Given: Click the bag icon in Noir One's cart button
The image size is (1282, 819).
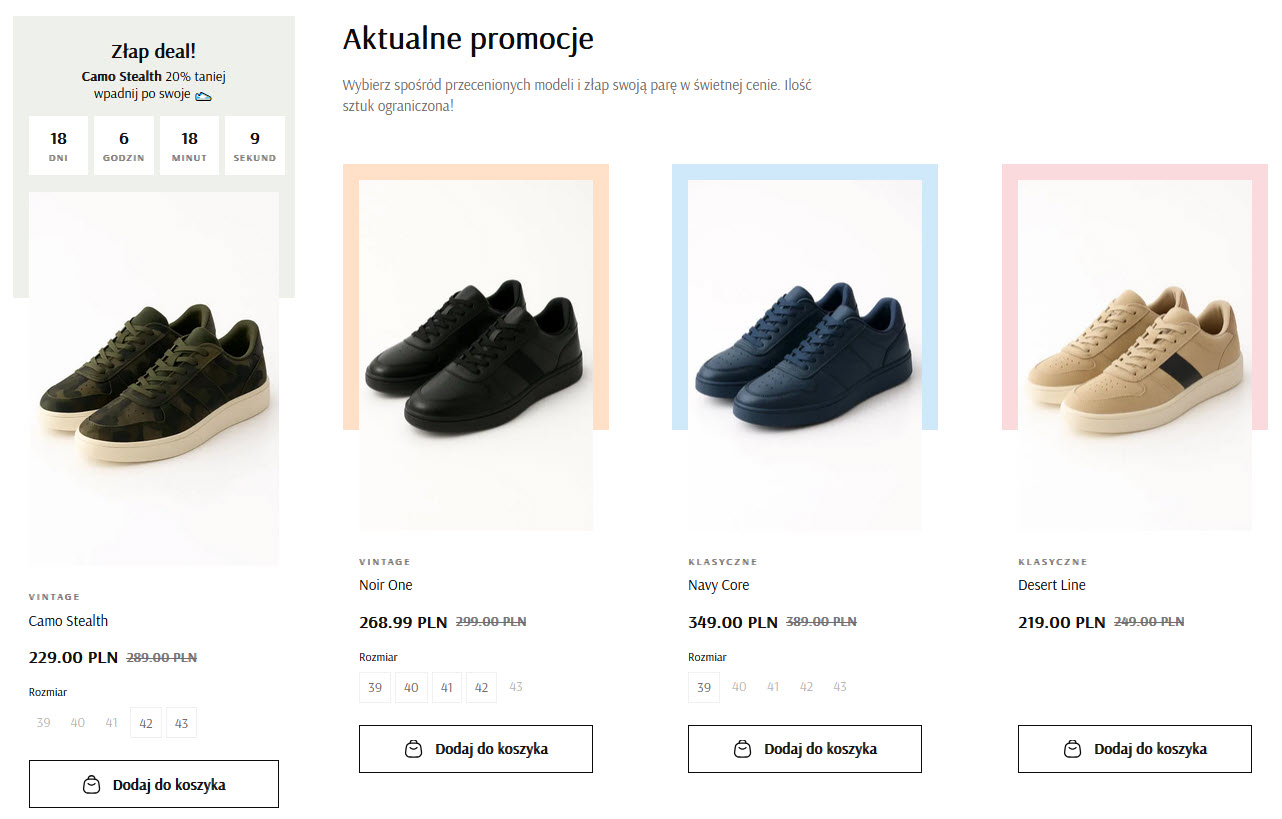Looking at the screenshot, I should click(x=412, y=748).
